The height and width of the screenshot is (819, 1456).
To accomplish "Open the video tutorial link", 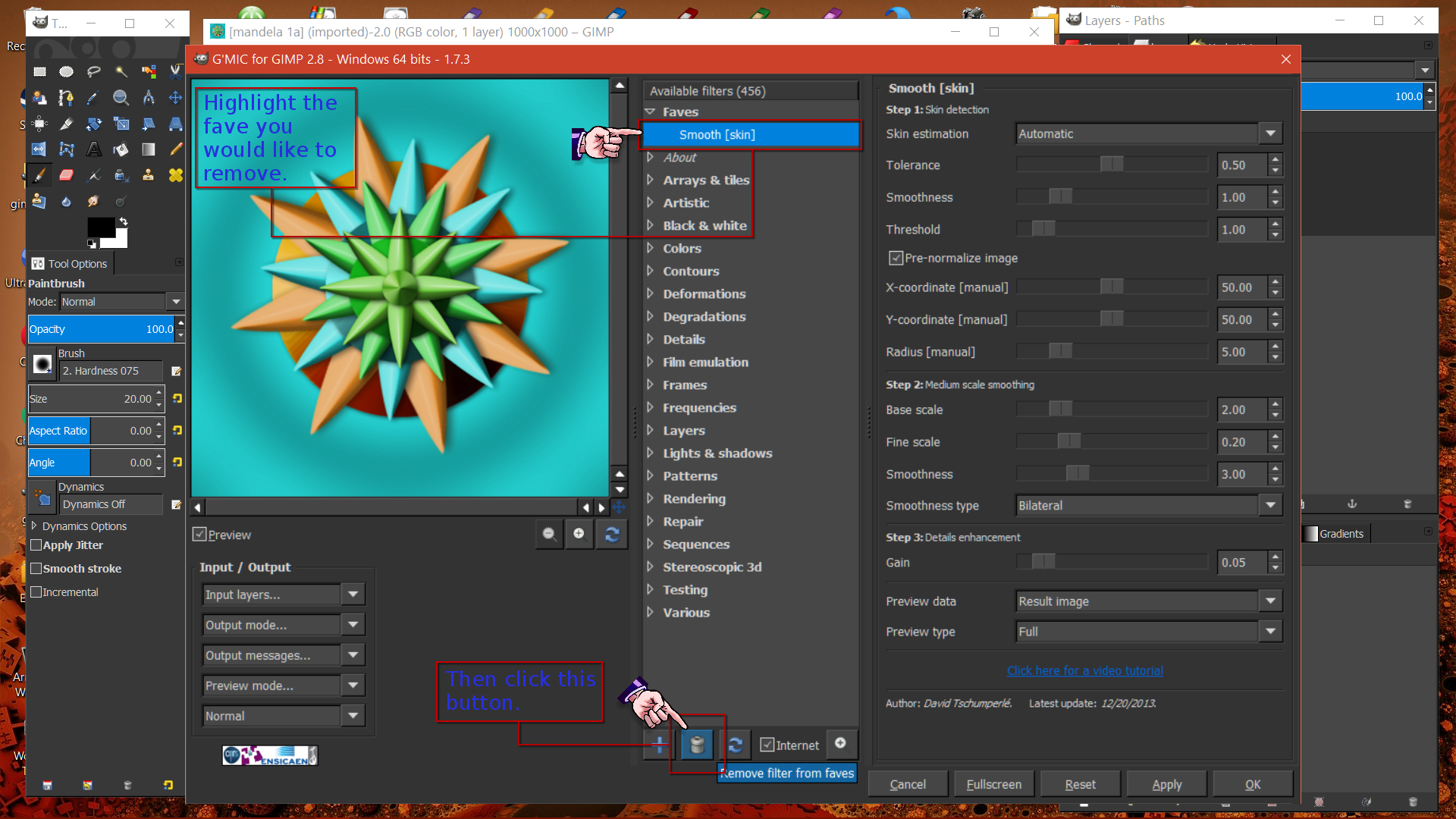I will pyautogui.click(x=1084, y=670).
